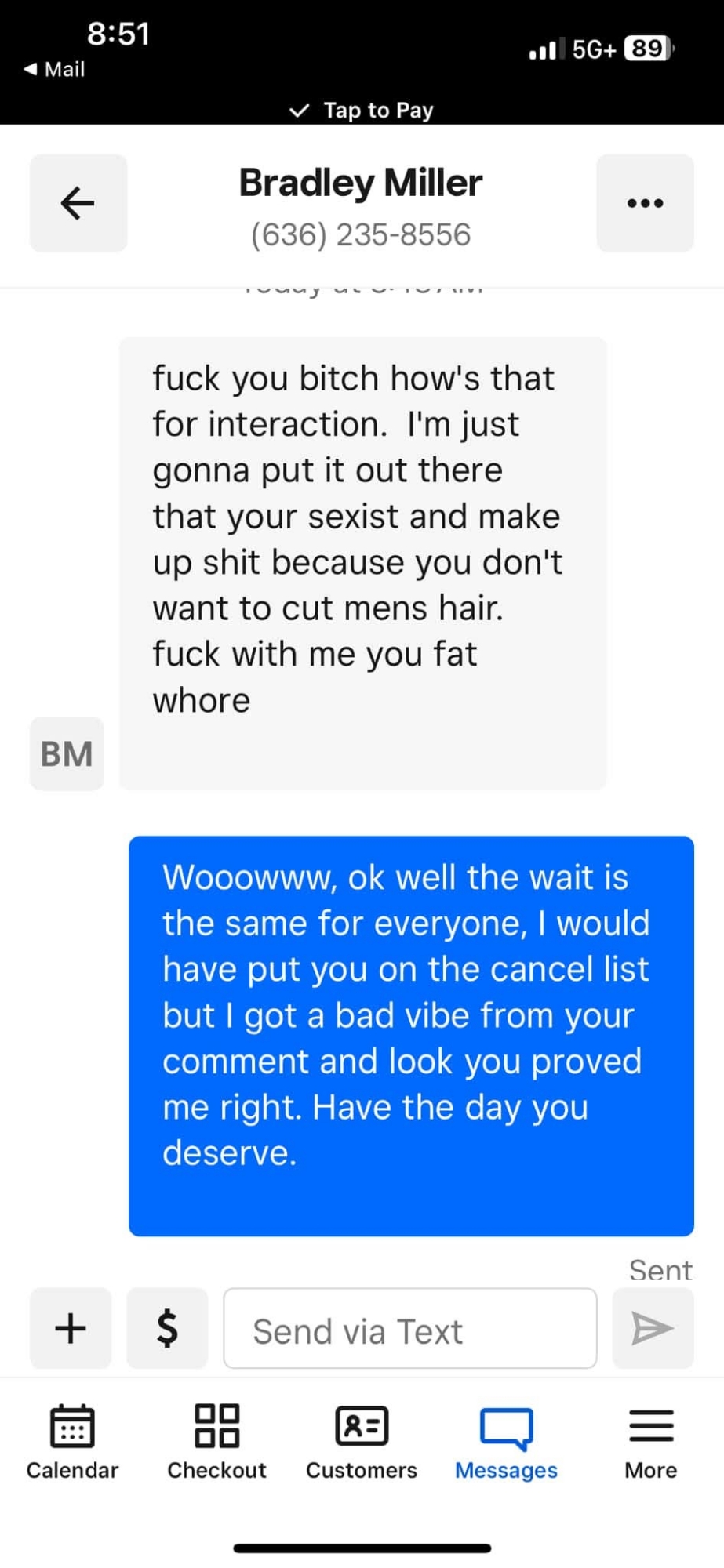Tap the phone number (636) 235-8556

click(x=361, y=234)
